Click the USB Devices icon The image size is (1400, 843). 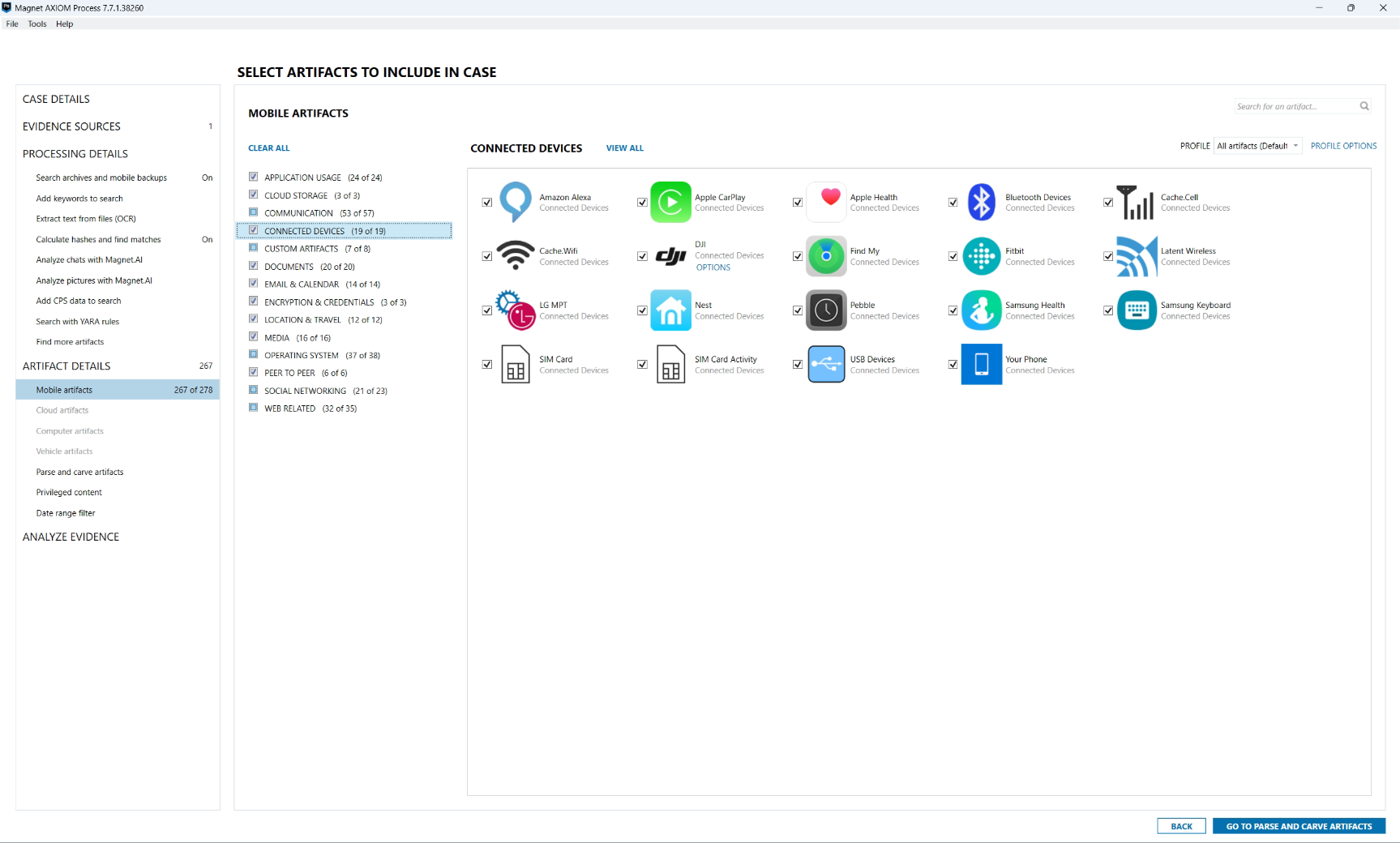tap(826, 364)
